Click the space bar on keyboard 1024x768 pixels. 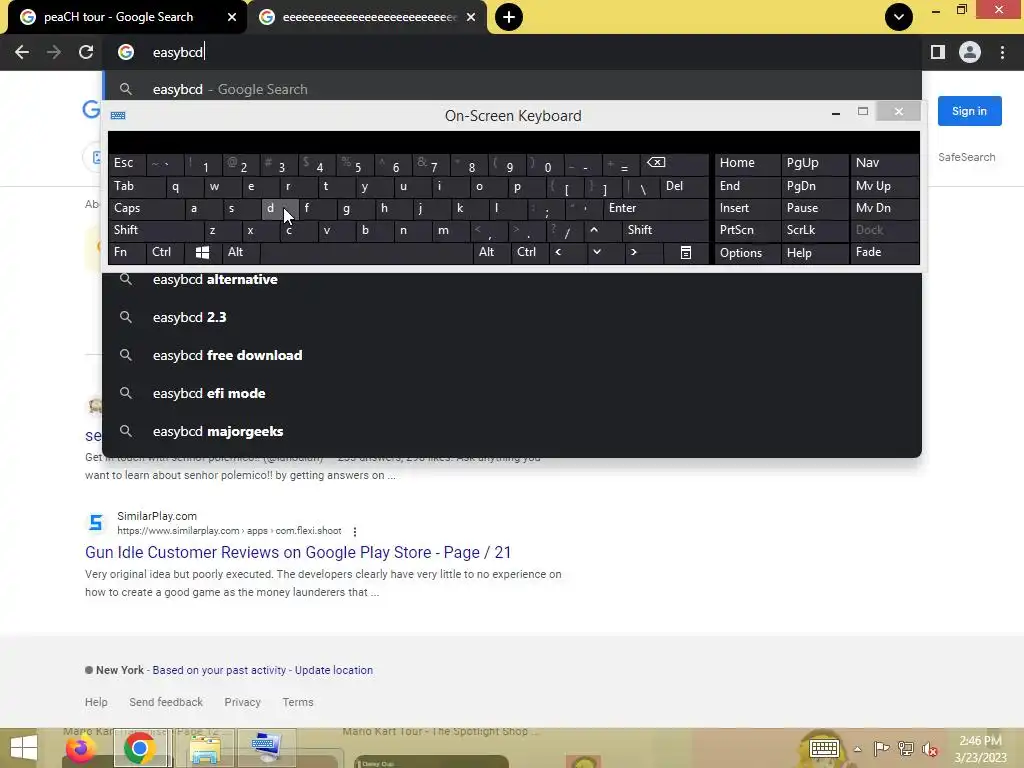click(x=366, y=252)
